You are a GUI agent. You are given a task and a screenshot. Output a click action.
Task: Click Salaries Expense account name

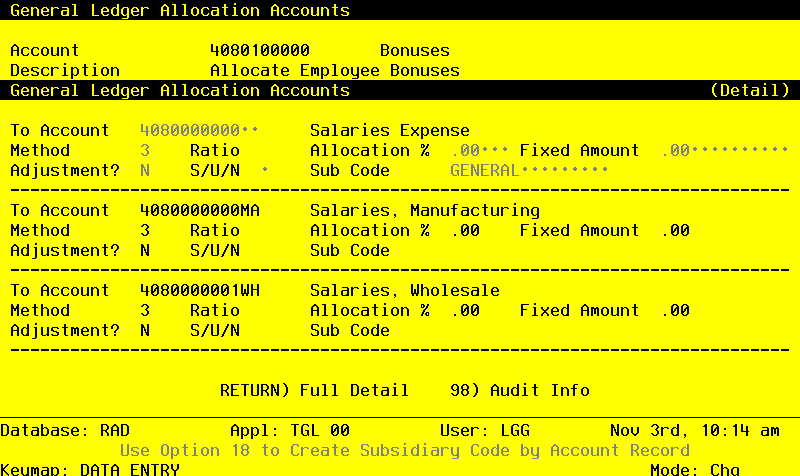390,130
